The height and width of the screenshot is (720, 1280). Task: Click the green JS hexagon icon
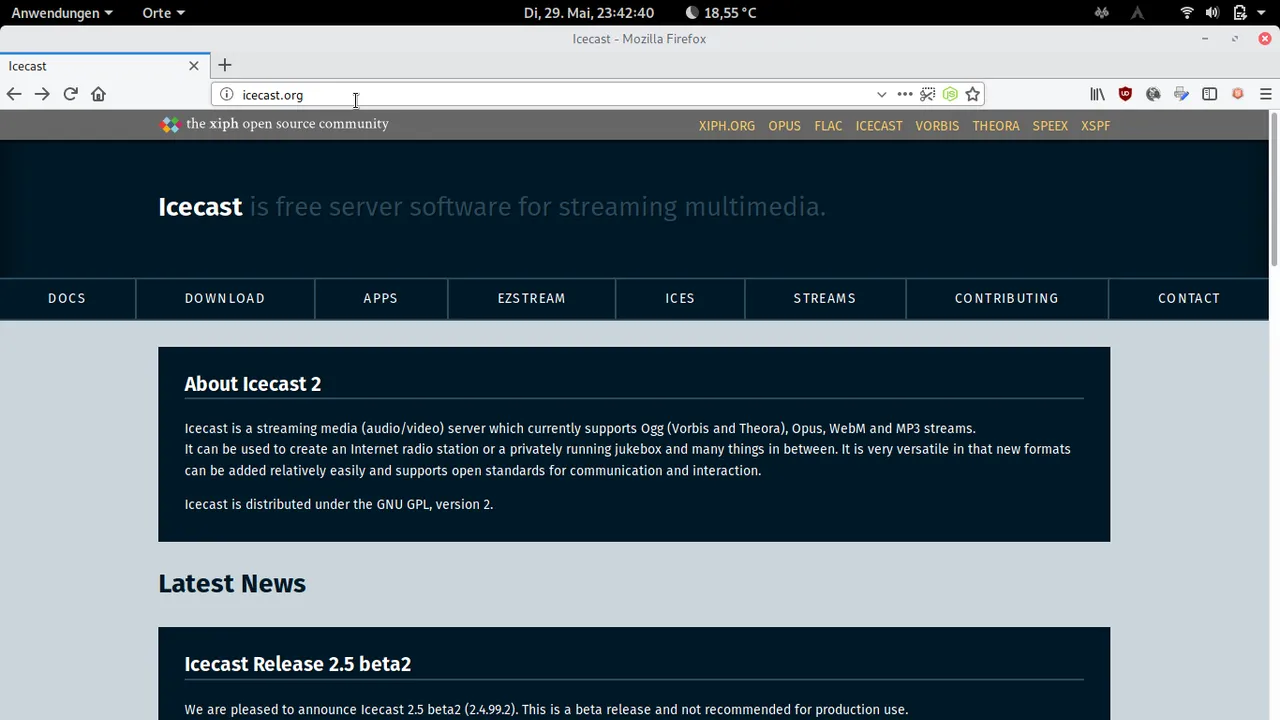[x=950, y=94]
